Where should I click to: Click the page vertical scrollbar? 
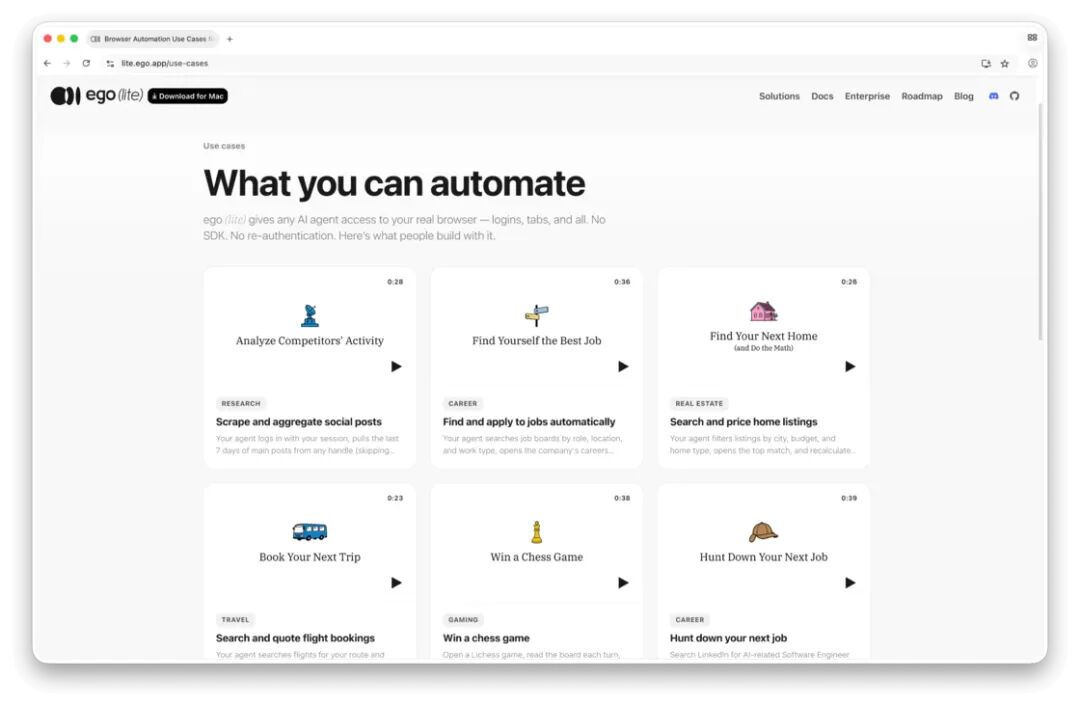[x=1040, y=222]
